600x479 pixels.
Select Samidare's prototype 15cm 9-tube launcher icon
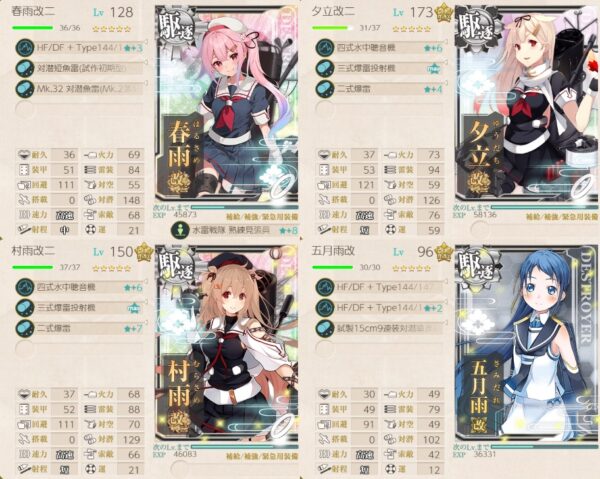point(325,328)
